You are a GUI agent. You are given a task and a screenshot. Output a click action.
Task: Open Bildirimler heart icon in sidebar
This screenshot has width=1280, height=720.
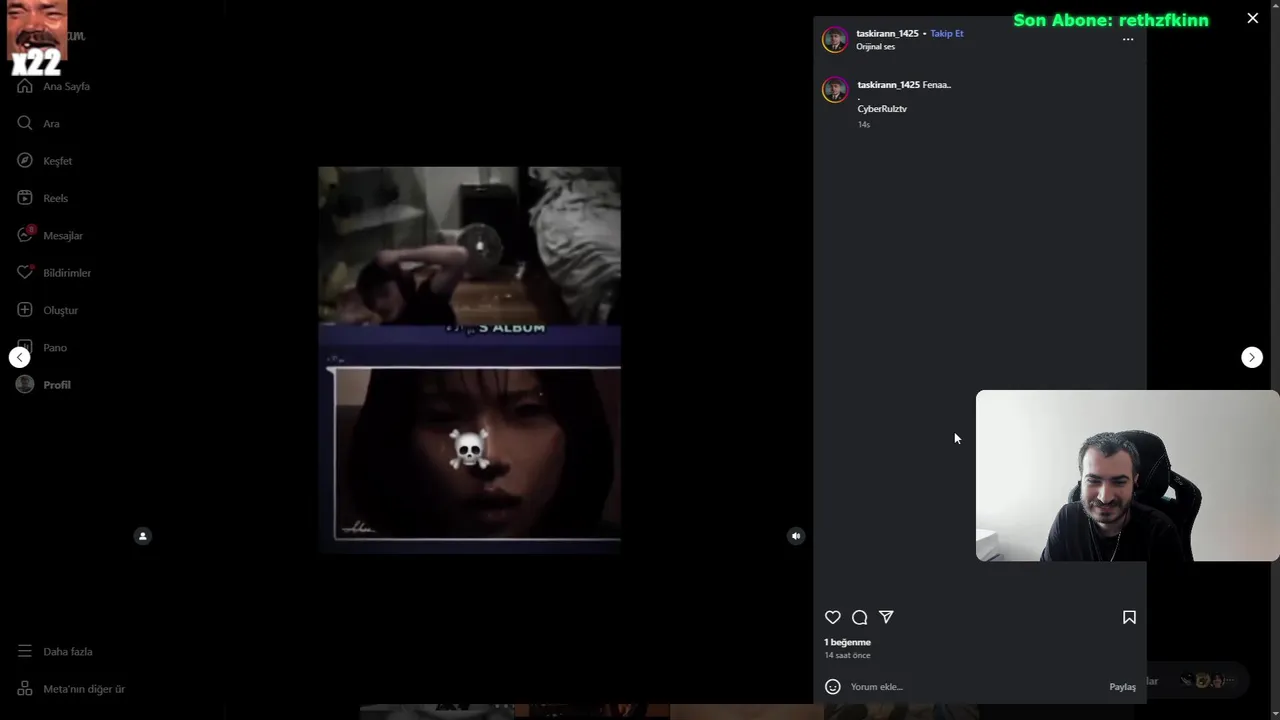click(25, 272)
